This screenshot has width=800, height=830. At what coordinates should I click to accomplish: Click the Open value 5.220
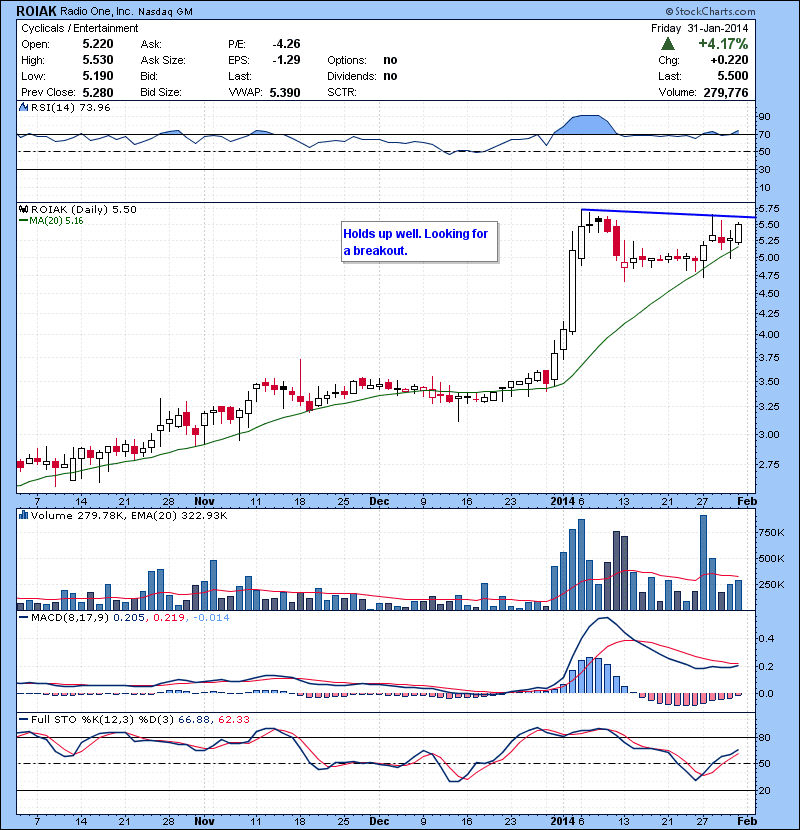tap(98, 44)
